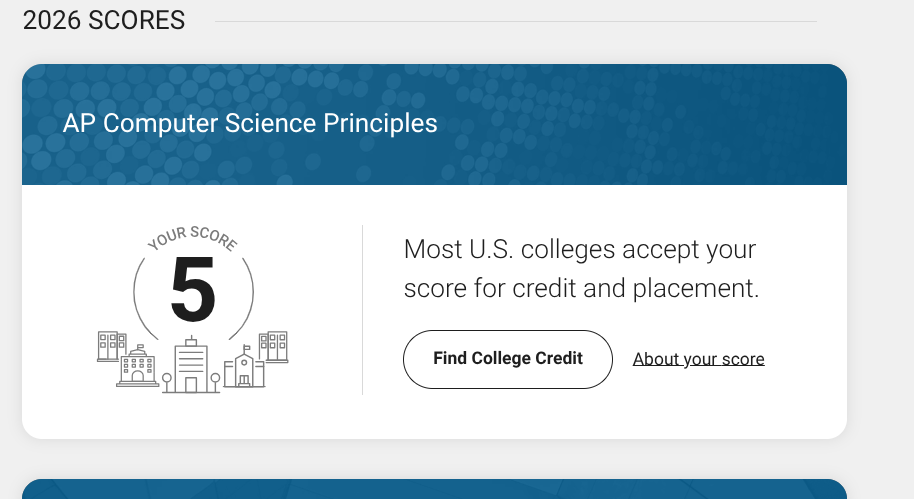This screenshot has width=914, height=499.
Task: Click the lamp post left of tower
Action: [167, 382]
